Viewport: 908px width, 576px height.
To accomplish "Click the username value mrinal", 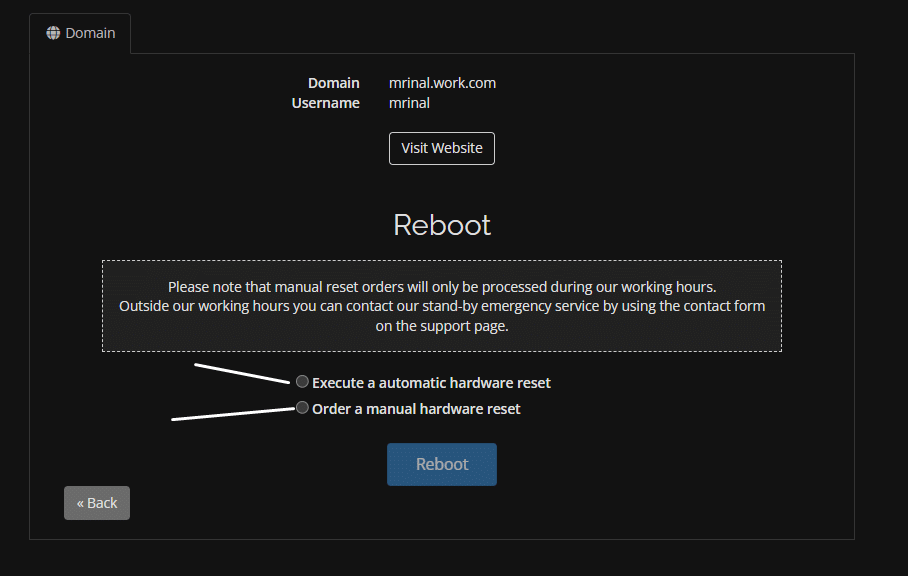I will click(409, 103).
